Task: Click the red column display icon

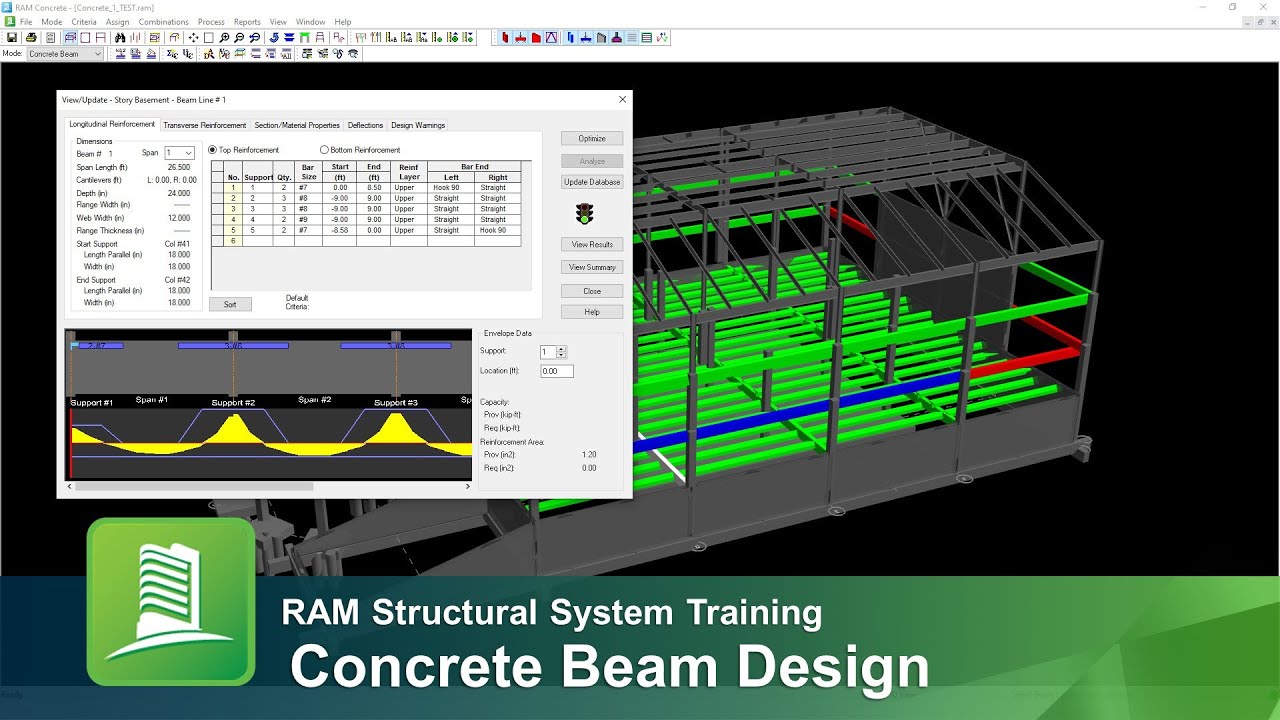Action: tap(505, 38)
